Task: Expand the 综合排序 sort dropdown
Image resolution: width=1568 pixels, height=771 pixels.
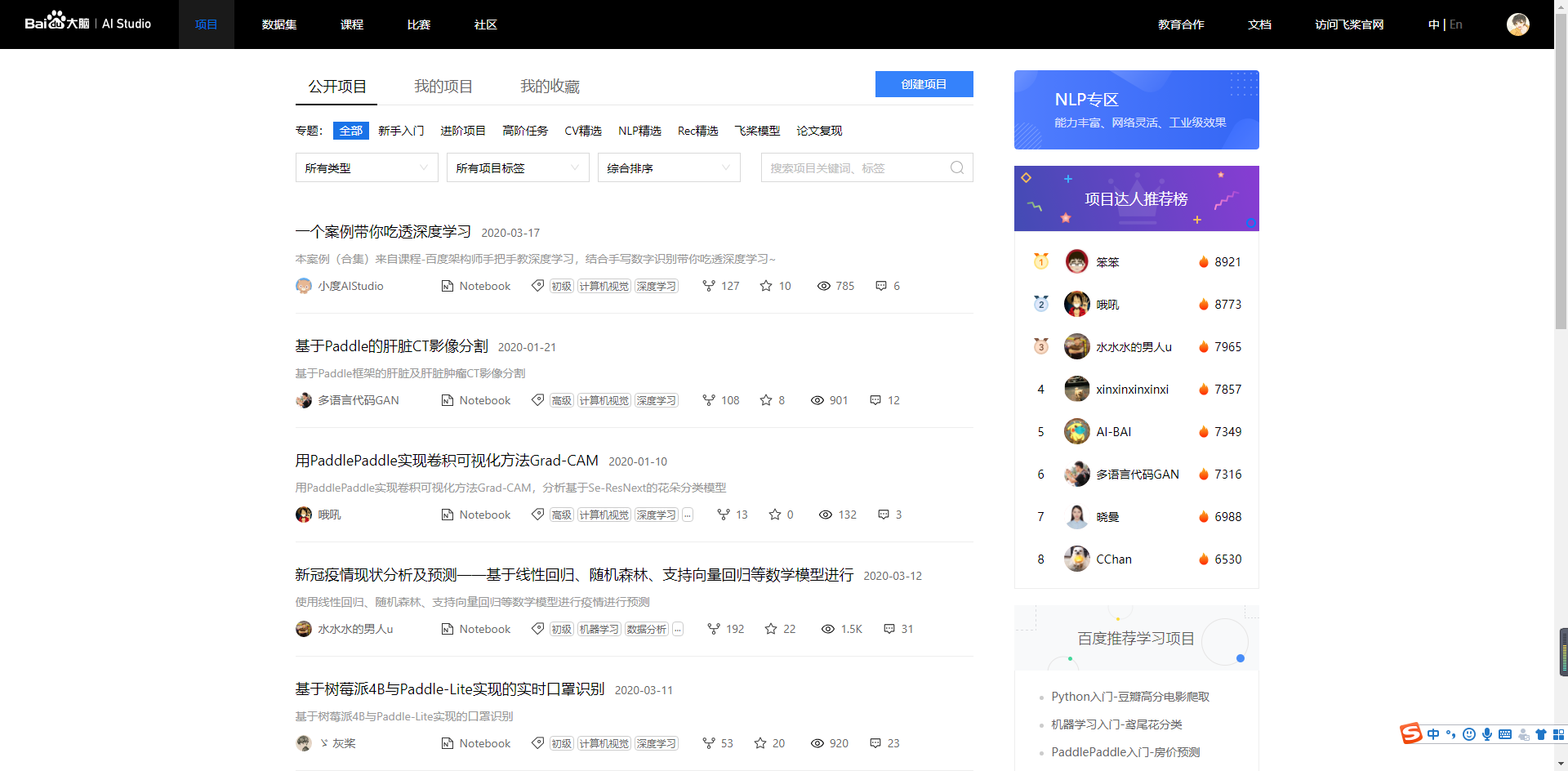Action: (x=668, y=167)
